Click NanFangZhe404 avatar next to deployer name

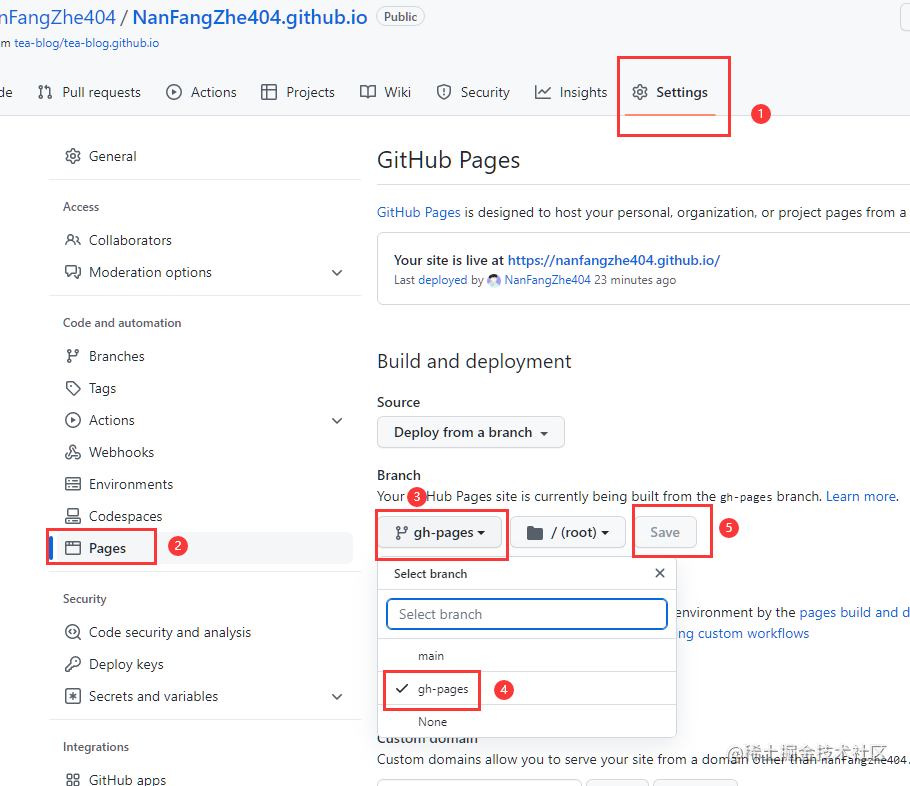(x=494, y=280)
